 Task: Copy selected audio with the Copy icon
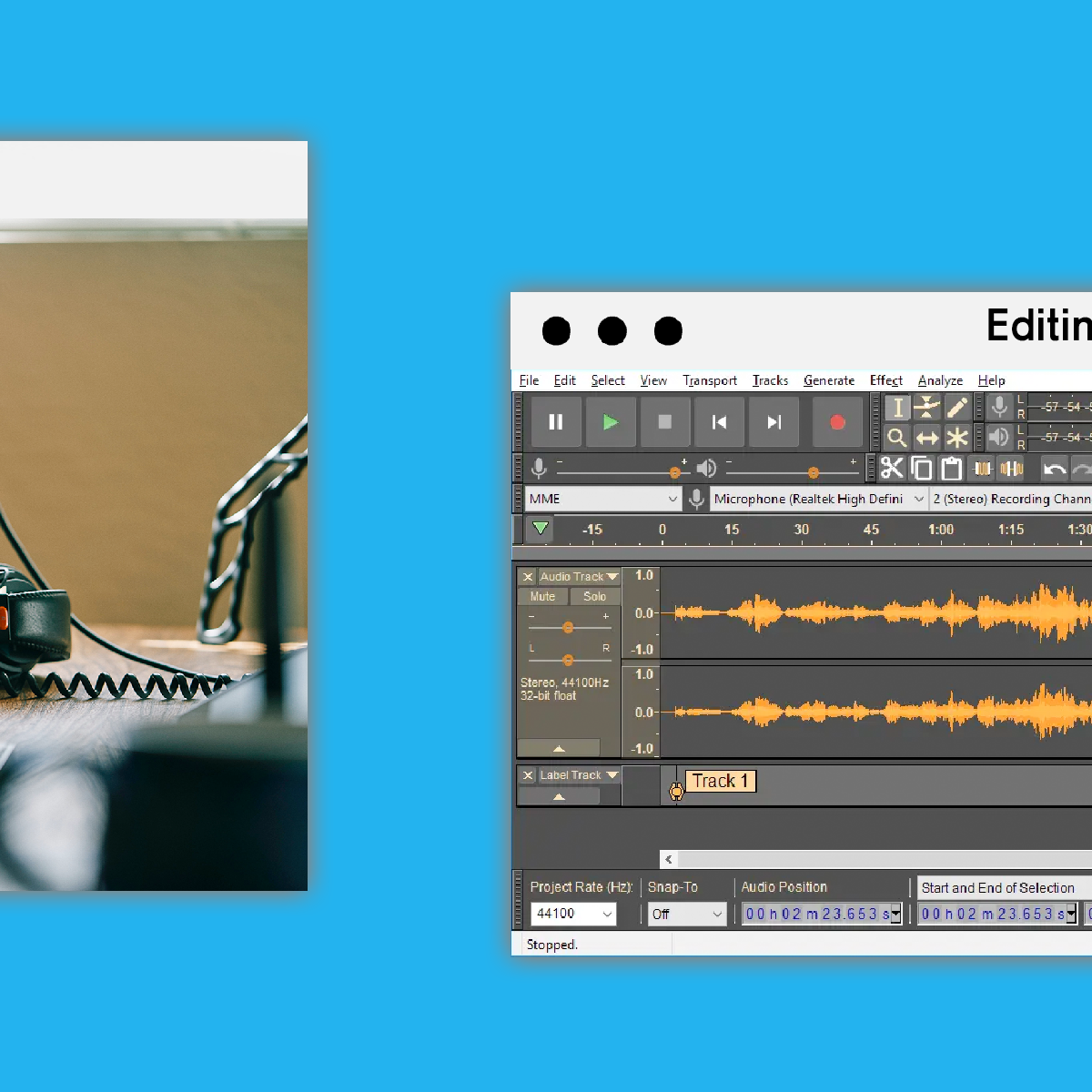[922, 468]
